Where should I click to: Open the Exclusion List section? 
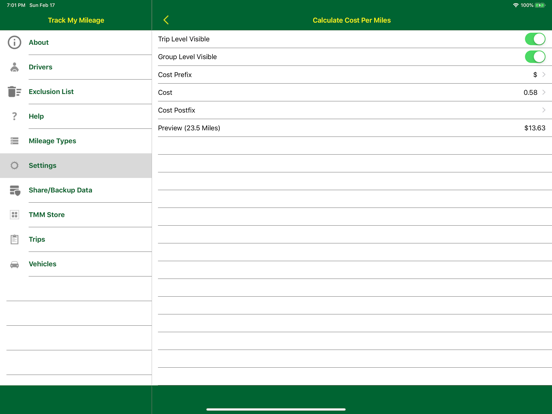click(x=76, y=92)
